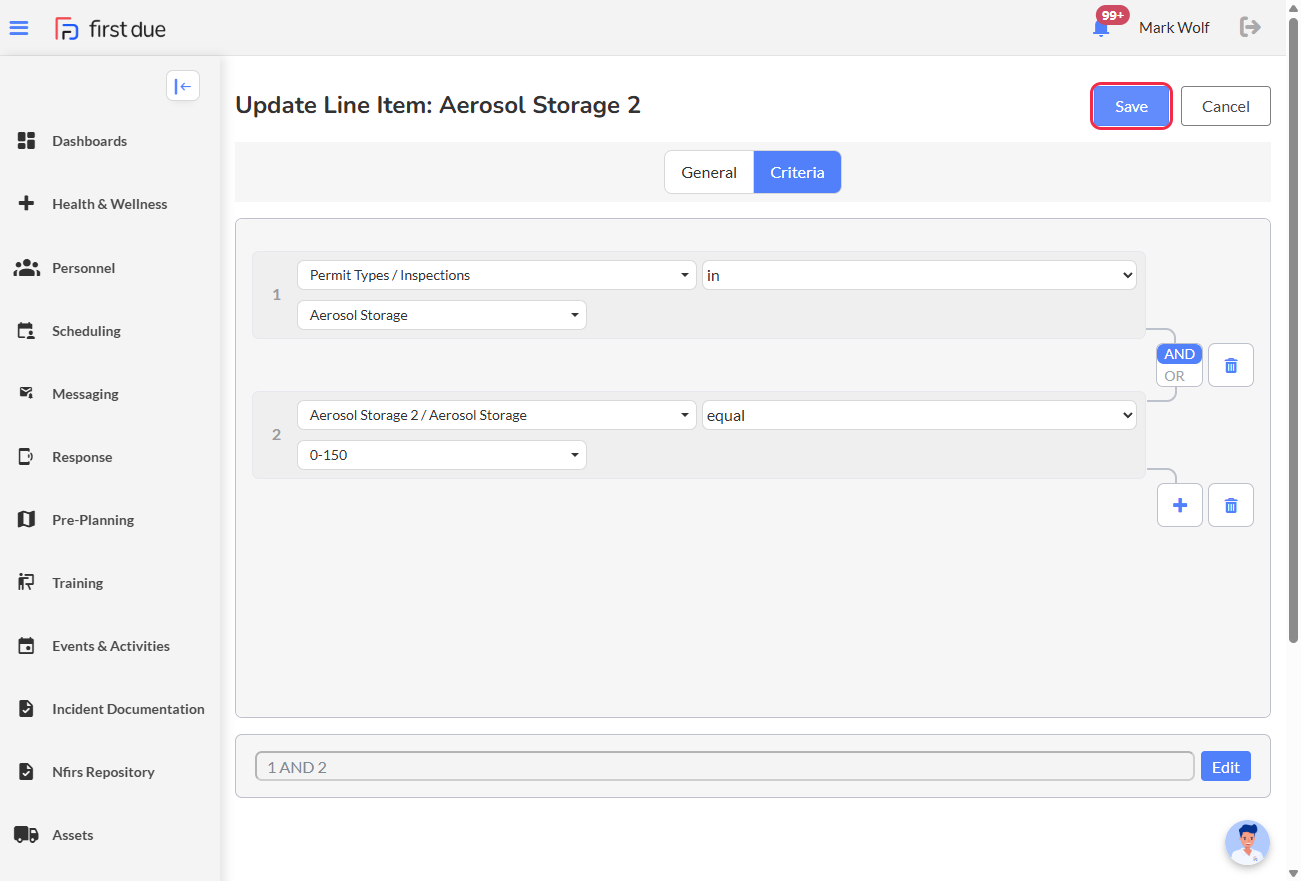Cancel the line item update
The image size is (1301, 881).
pos(1226,106)
